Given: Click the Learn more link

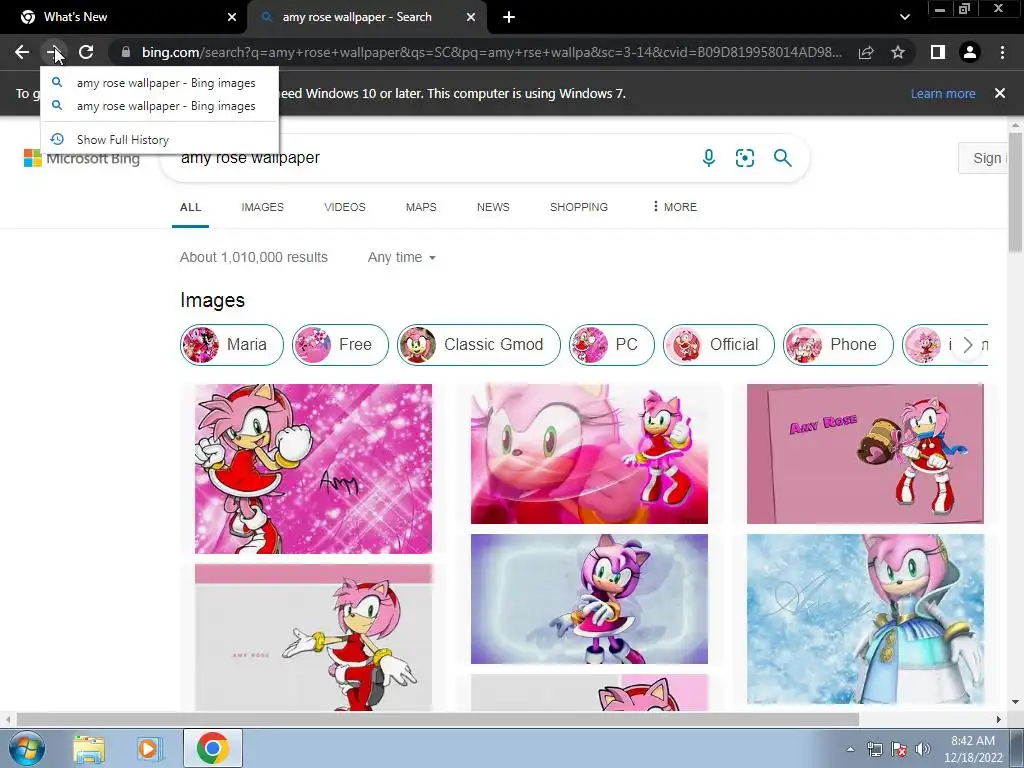Looking at the screenshot, I should (943, 93).
